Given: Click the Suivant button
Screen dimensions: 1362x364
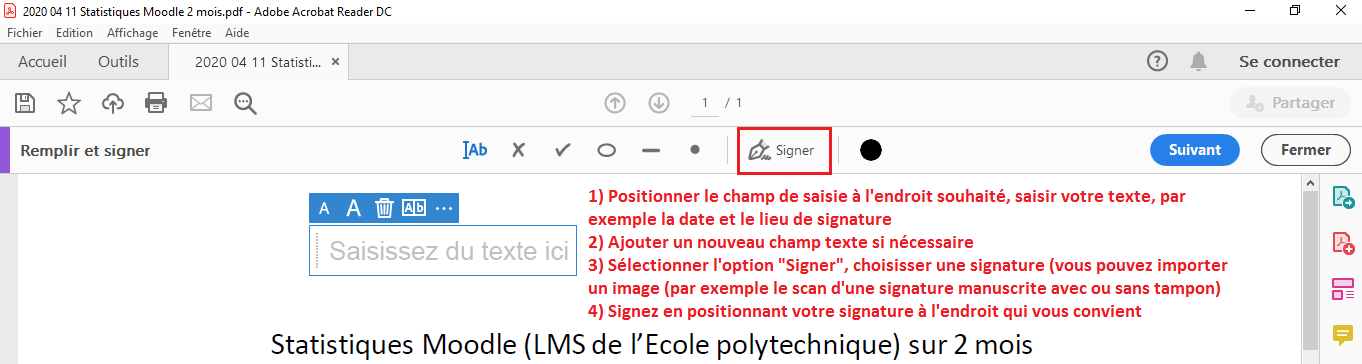Looking at the screenshot, I should (1195, 150).
